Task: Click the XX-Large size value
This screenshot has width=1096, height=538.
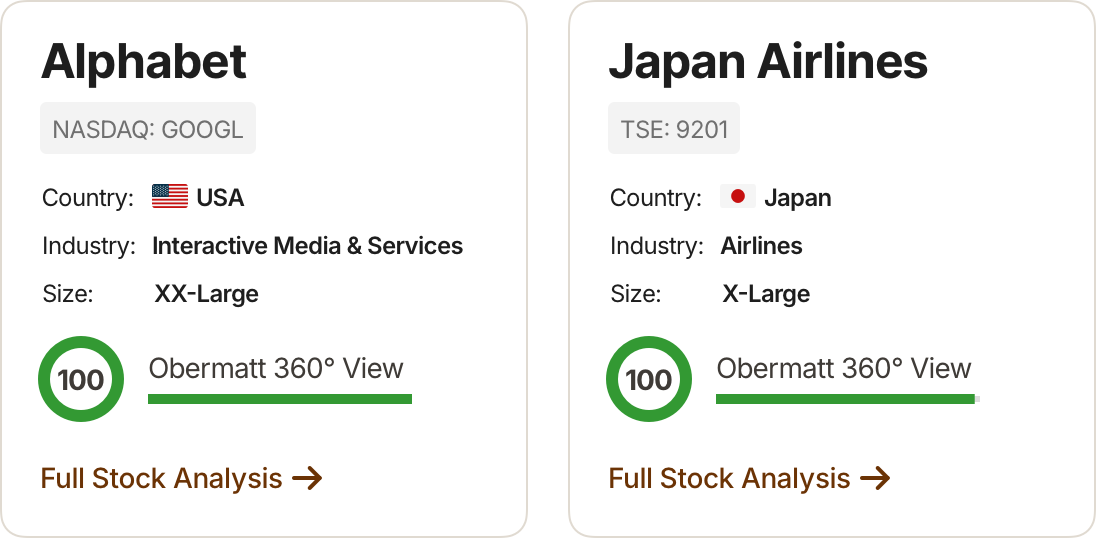Action: 206,293
